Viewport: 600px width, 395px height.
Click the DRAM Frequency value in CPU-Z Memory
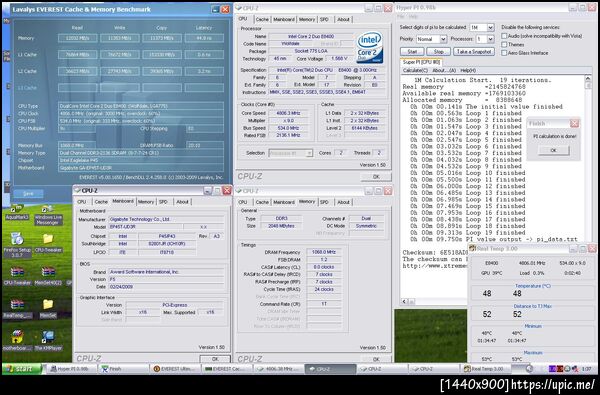[x=324, y=252]
